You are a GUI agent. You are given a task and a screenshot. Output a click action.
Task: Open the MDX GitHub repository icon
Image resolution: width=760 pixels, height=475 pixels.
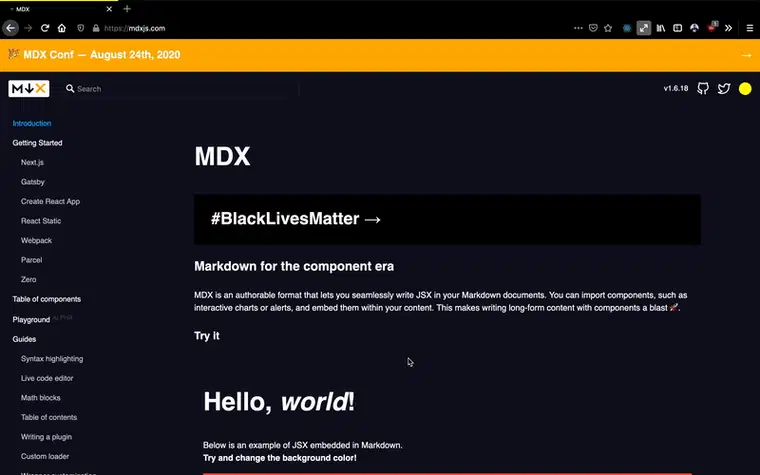coord(703,88)
